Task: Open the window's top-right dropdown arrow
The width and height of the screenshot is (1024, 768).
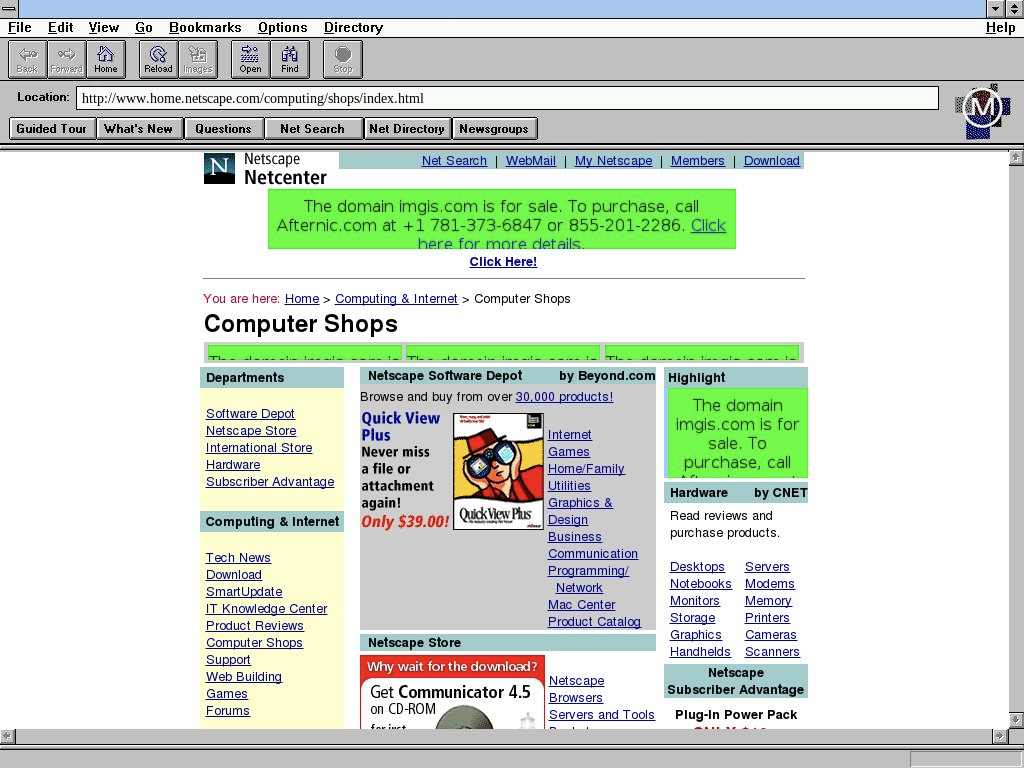Action: pos(995,8)
